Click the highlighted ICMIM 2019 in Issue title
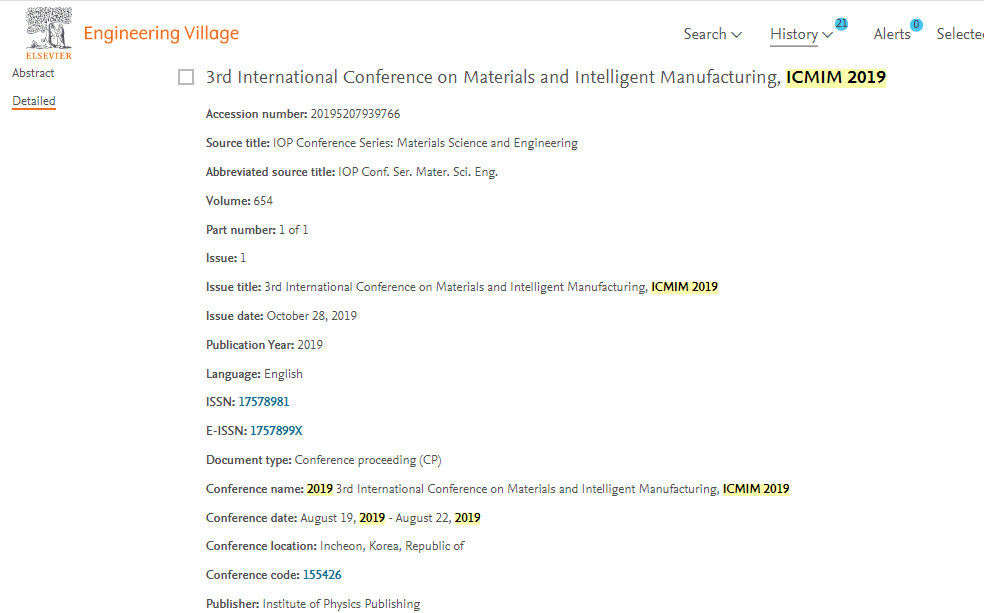This screenshot has width=984, height=613. pos(684,287)
